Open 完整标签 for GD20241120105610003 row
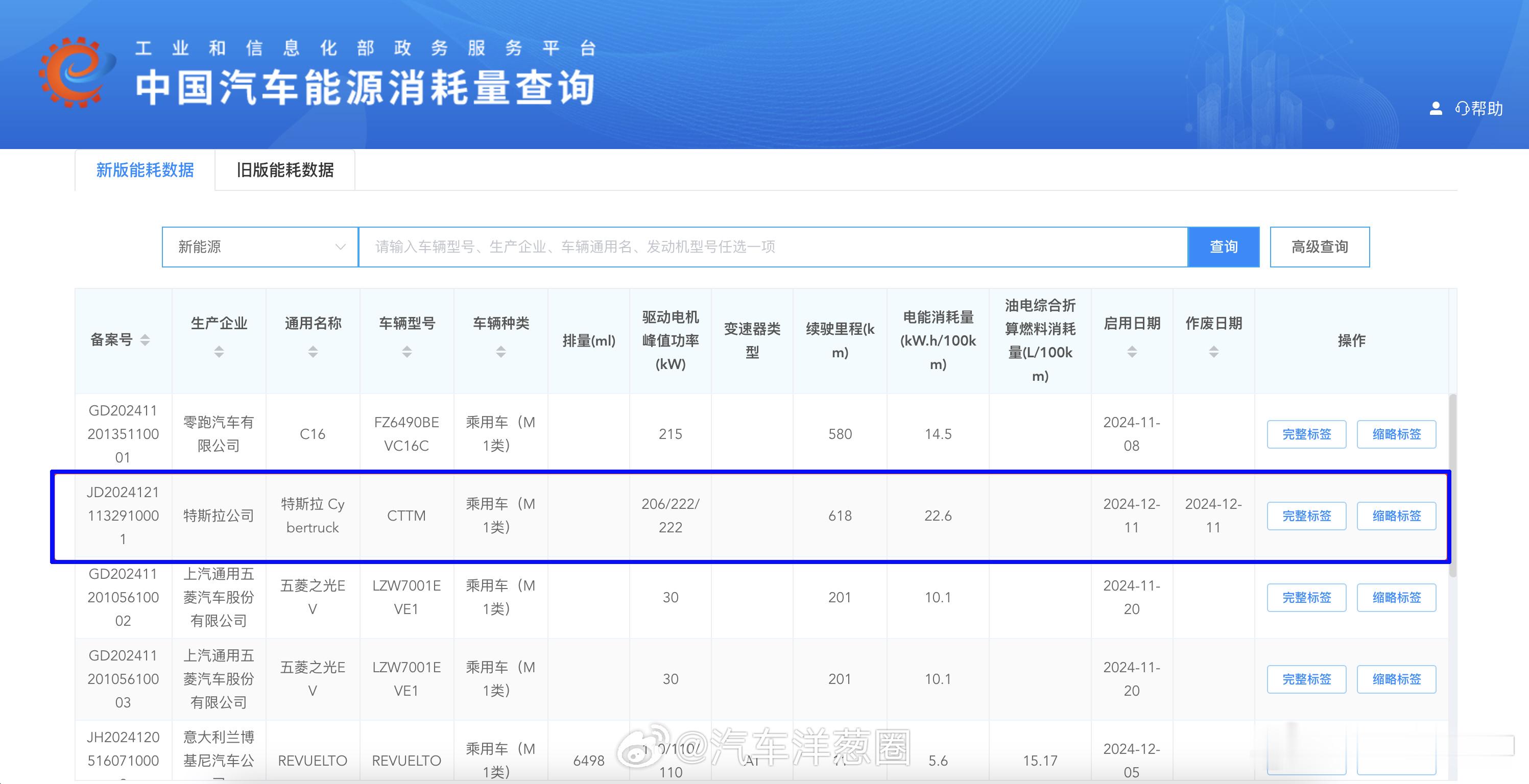The image size is (1529, 784). [1306, 679]
